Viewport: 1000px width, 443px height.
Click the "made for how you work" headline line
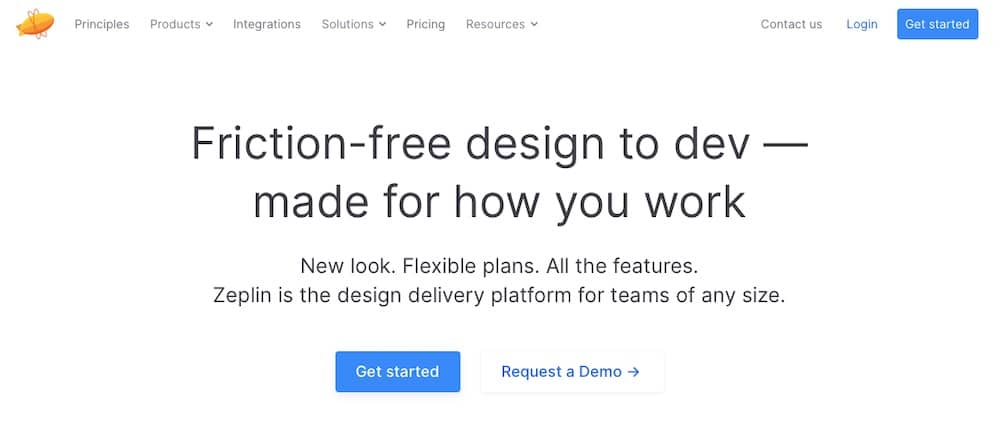(499, 201)
